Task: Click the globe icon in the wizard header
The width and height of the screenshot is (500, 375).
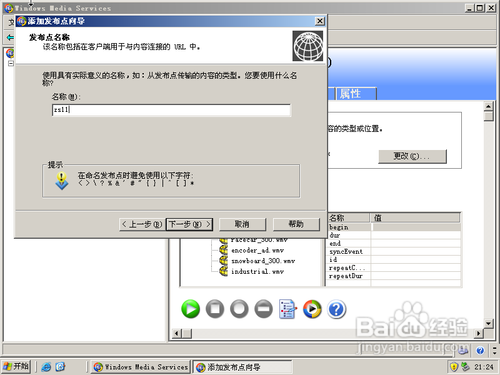Action: coord(308,46)
